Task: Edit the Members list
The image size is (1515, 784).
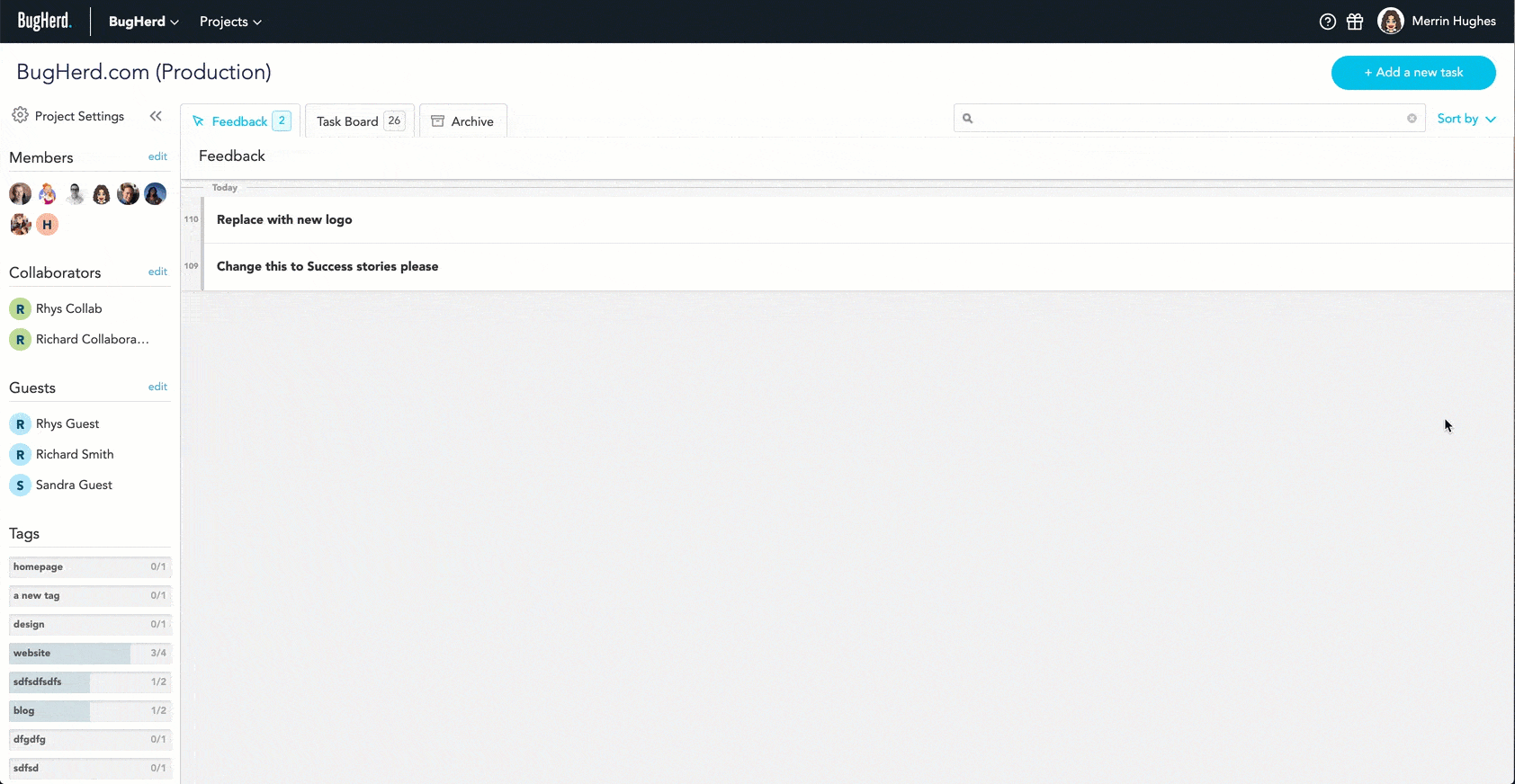Action: pos(157,156)
